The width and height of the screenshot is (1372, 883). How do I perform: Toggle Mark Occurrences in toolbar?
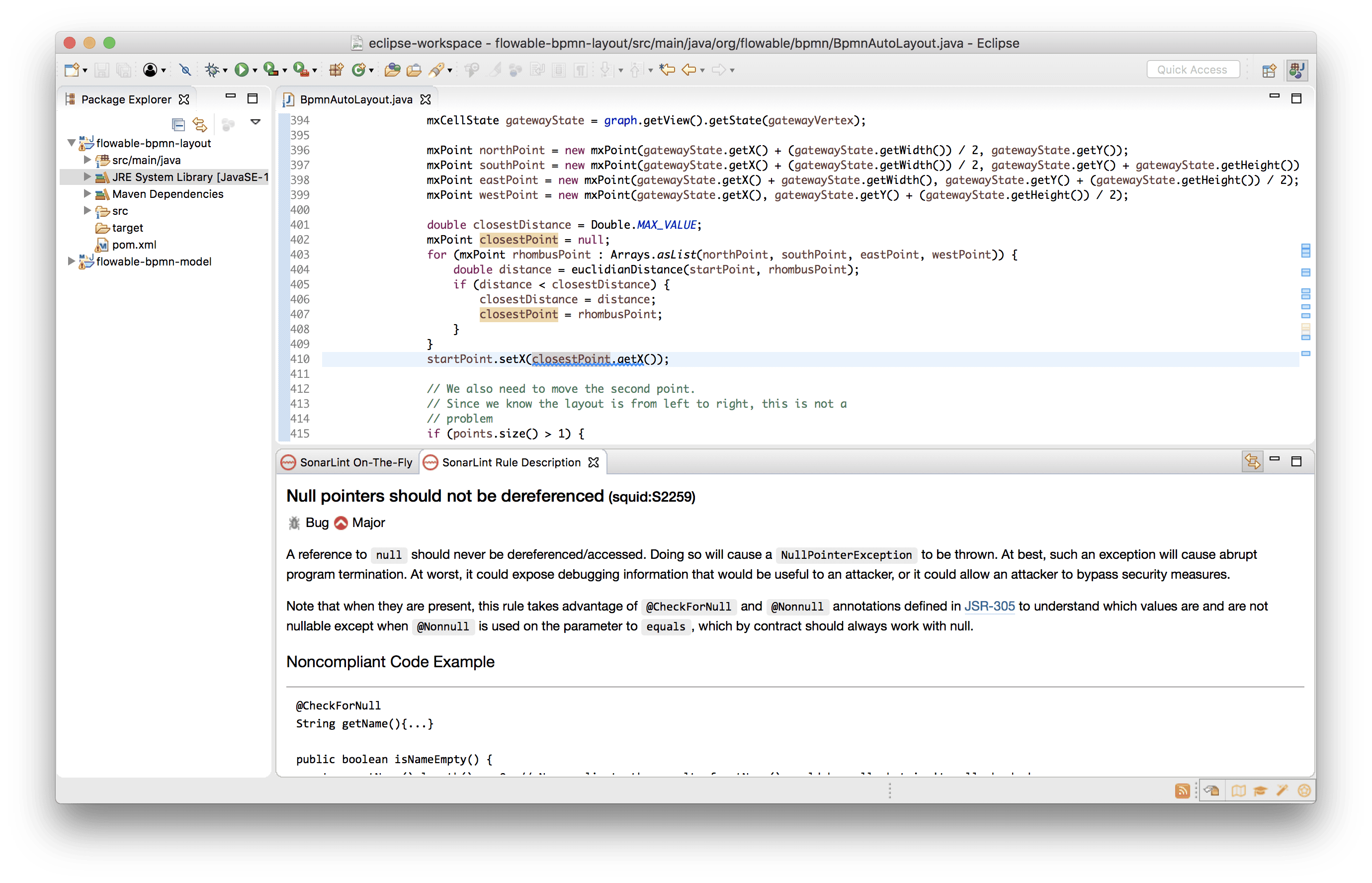click(x=495, y=70)
